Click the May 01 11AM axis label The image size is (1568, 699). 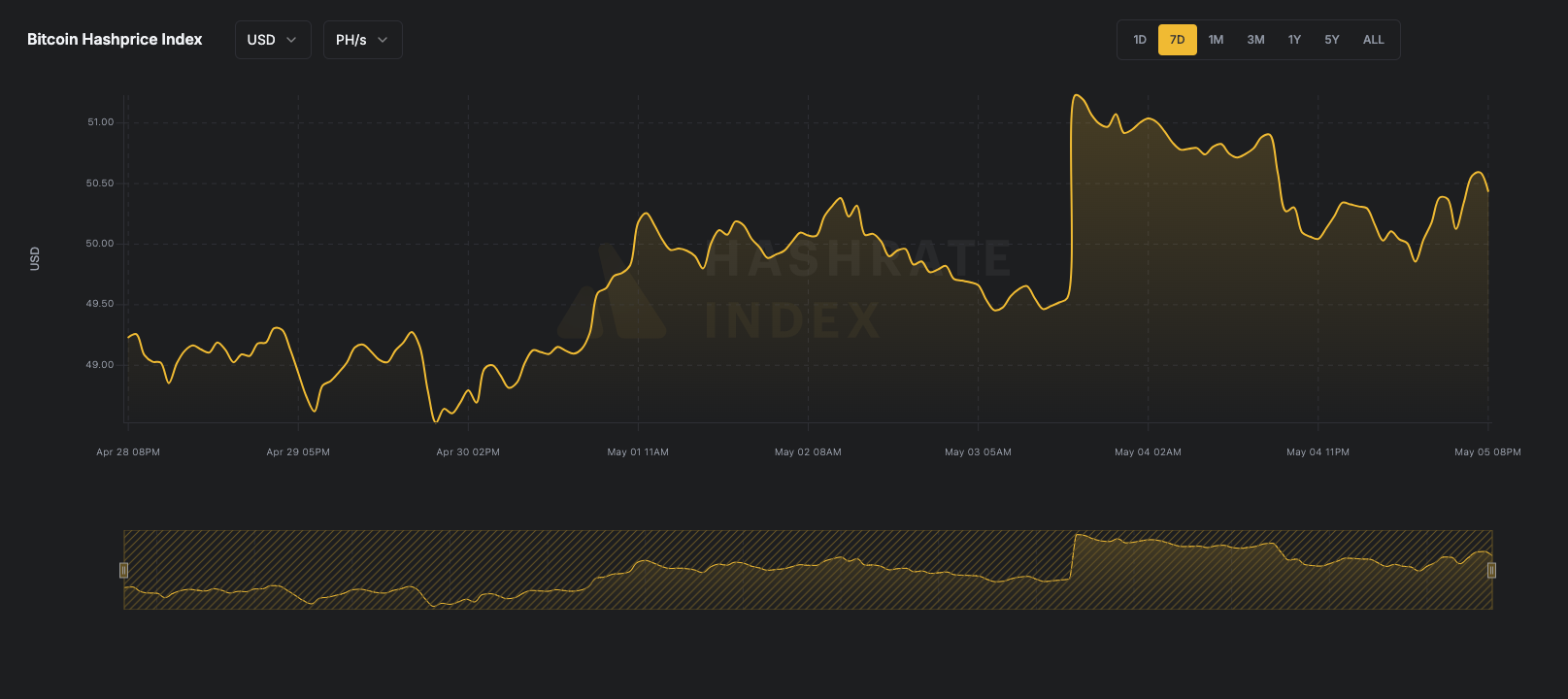point(638,452)
